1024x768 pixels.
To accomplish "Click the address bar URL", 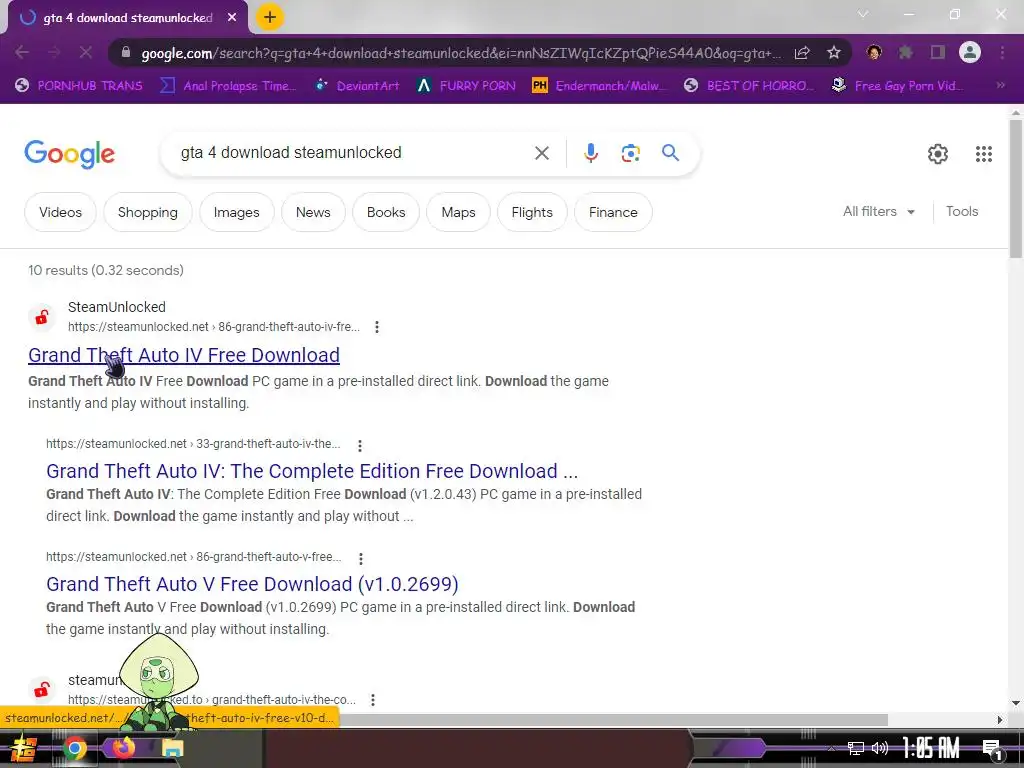I will coord(460,53).
